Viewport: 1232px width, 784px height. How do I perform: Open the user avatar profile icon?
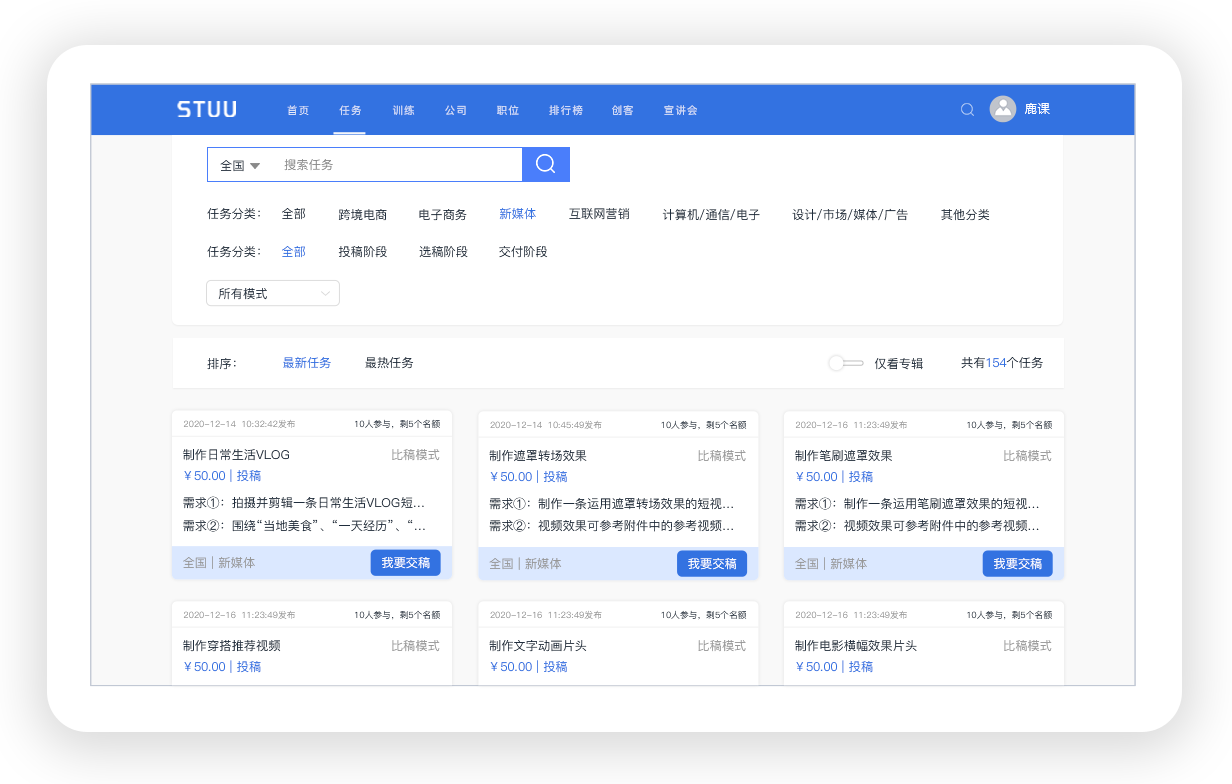tap(1002, 109)
